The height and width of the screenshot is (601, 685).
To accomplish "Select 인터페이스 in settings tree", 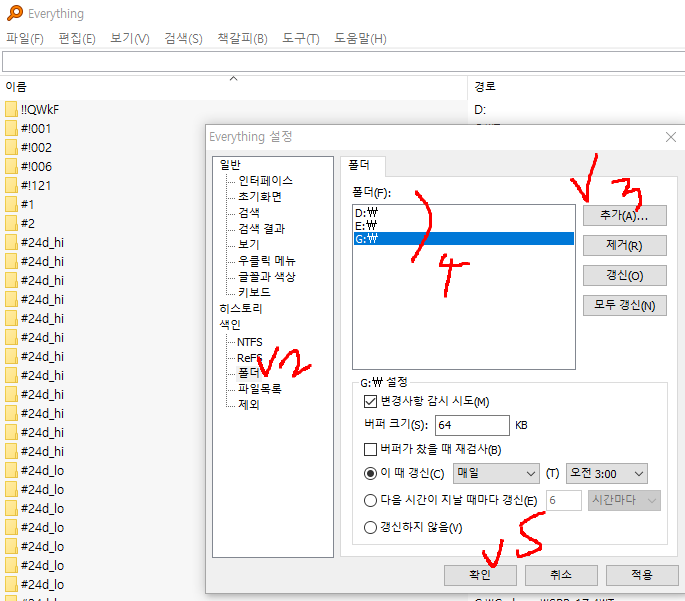I will (x=266, y=180).
